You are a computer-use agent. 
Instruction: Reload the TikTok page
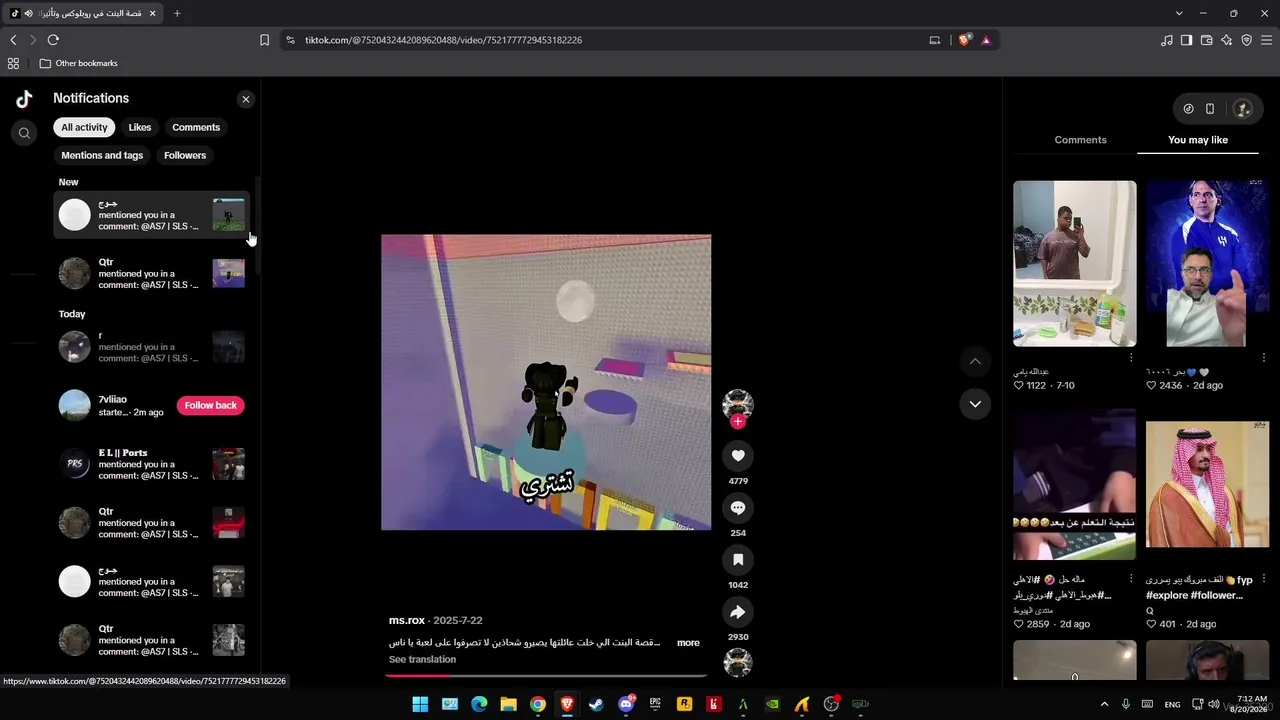pos(53,40)
